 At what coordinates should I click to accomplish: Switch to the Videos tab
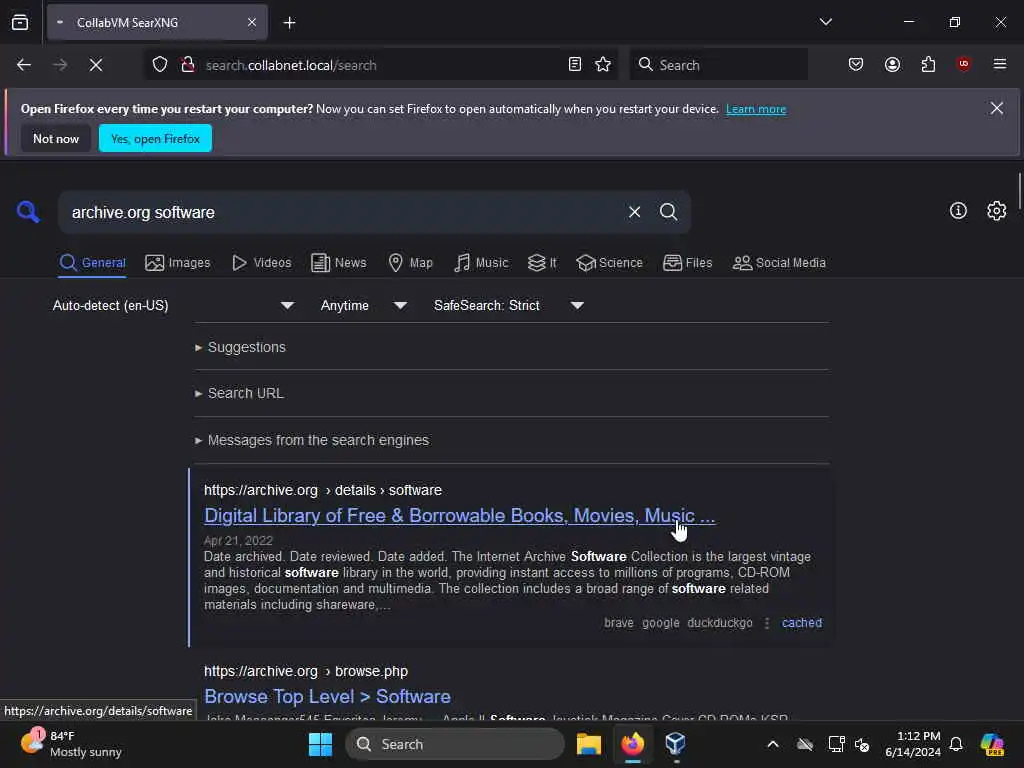262,263
